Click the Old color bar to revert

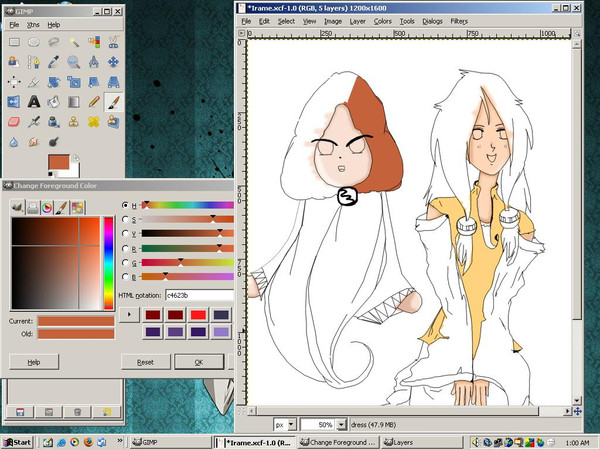[76, 334]
